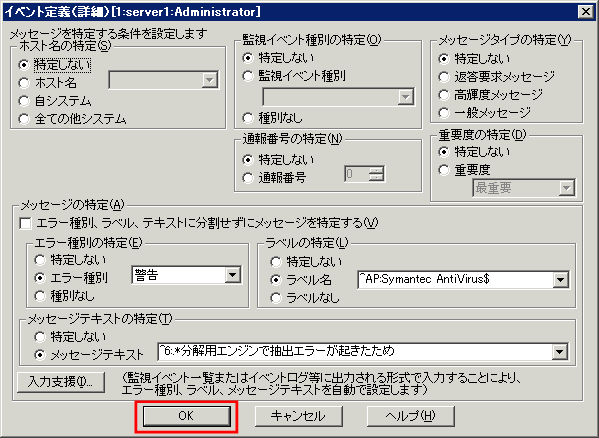Open the disabled ホスト名 combo box

tap(164, 80)
